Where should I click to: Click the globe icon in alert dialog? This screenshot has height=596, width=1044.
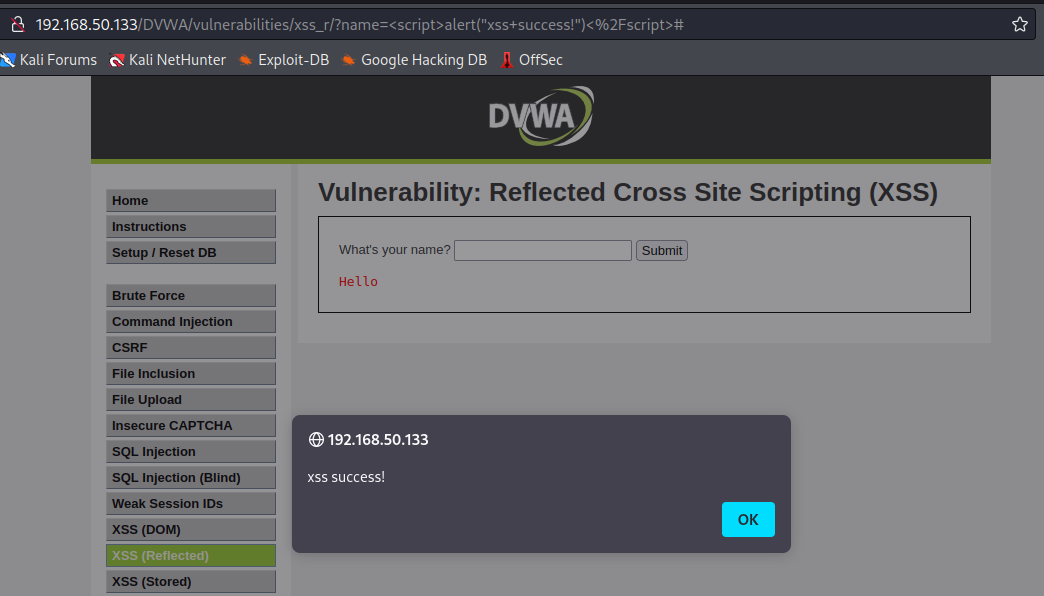pyautogui.click(x=316, y=440)
